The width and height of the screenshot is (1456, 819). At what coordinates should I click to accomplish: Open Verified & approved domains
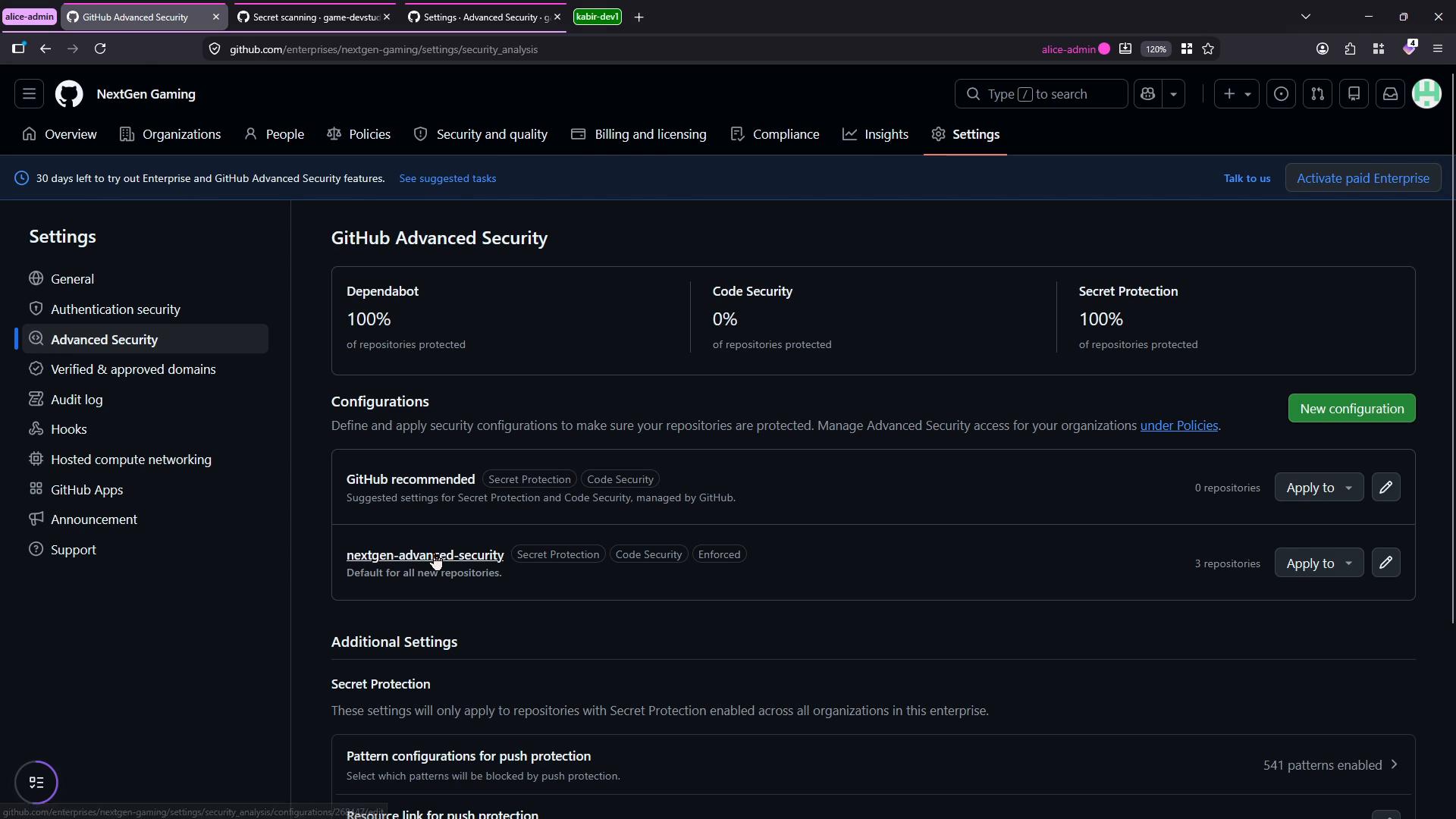point(145,369)
